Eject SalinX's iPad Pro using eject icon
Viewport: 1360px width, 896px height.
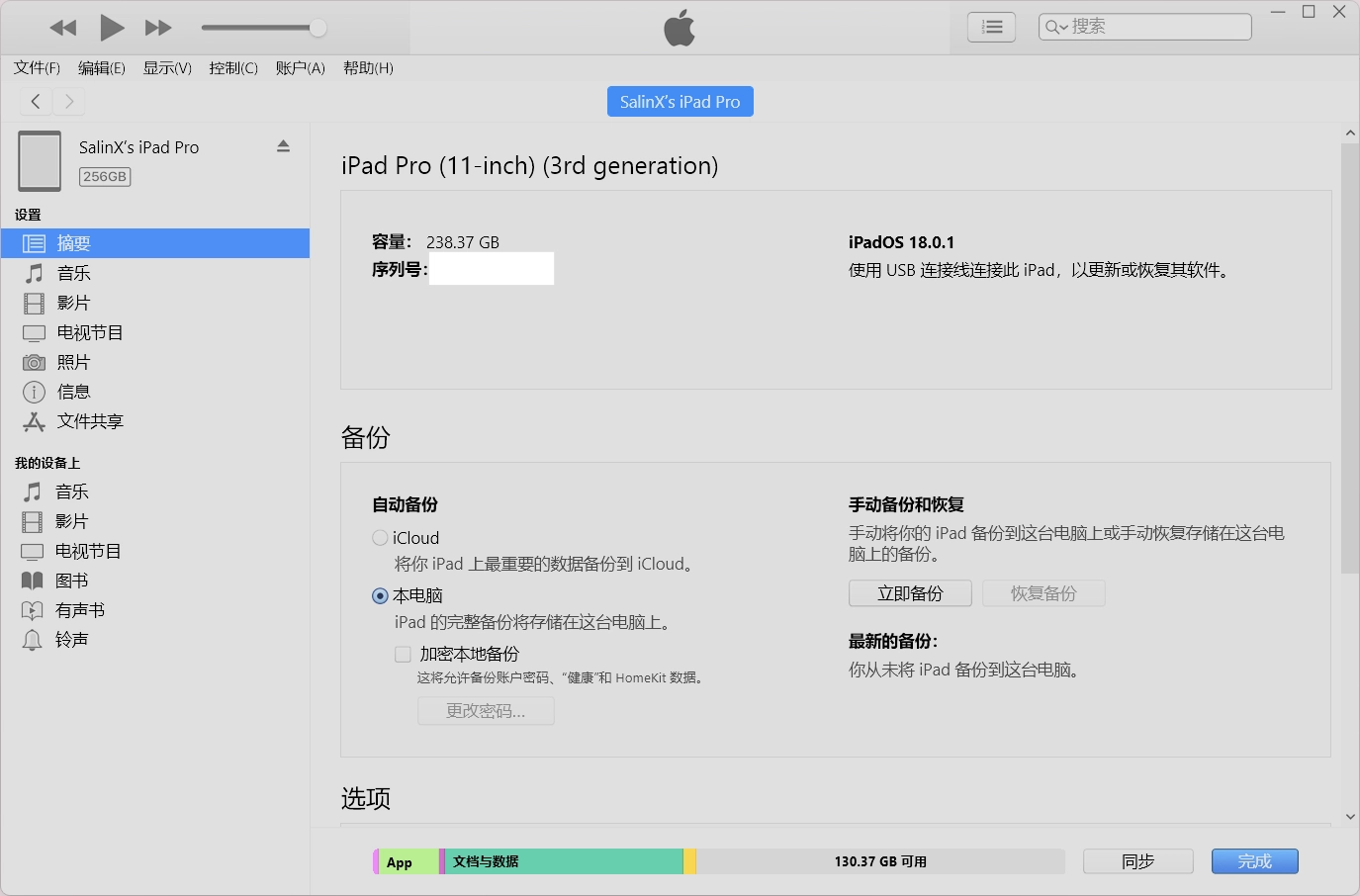pyautogui.click(x=283, y=146)
